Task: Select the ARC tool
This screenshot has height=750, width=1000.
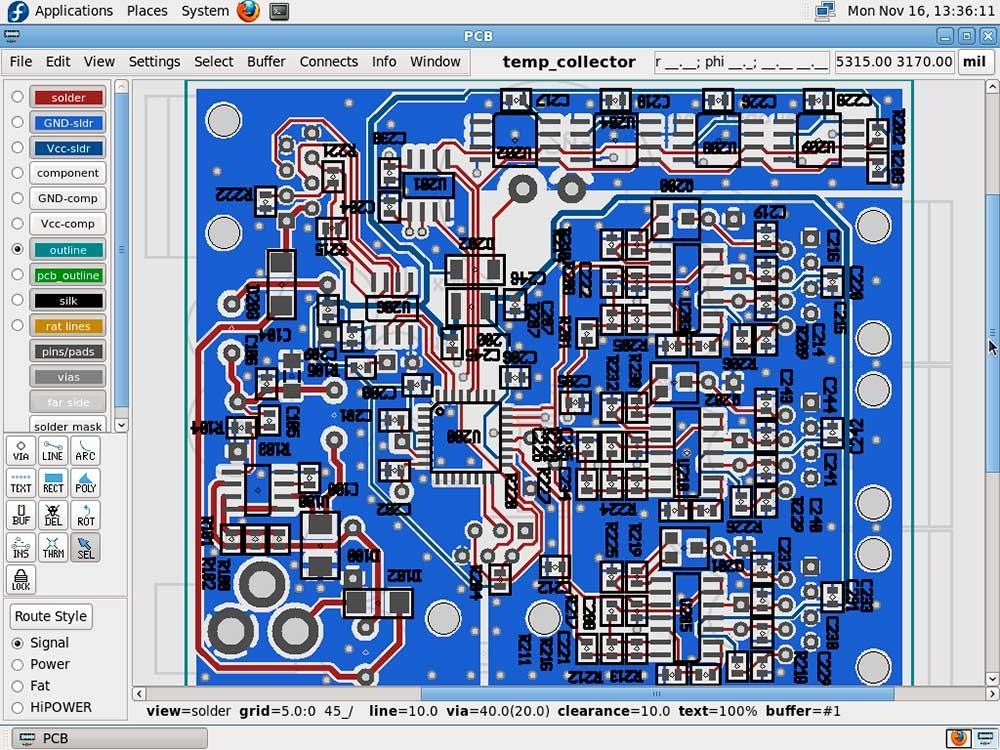Action: pos(85,450)
